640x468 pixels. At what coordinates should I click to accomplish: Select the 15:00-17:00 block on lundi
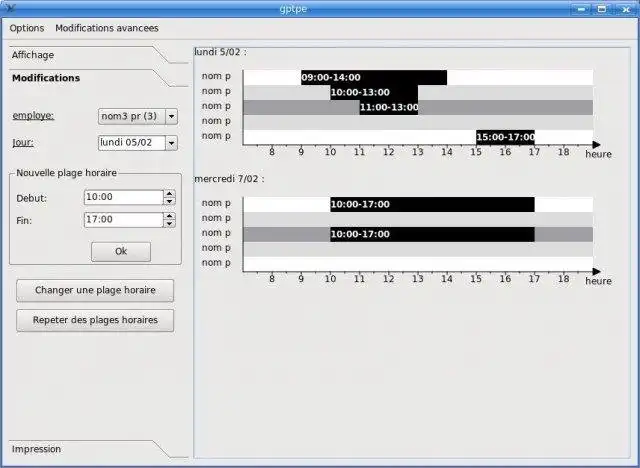pos(505,137)
